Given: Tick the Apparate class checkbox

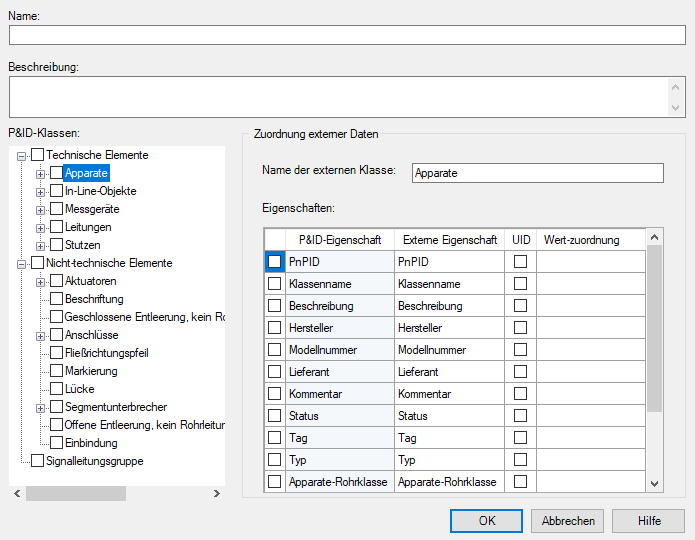Looking at the screenshot, I should coord(56,174).
